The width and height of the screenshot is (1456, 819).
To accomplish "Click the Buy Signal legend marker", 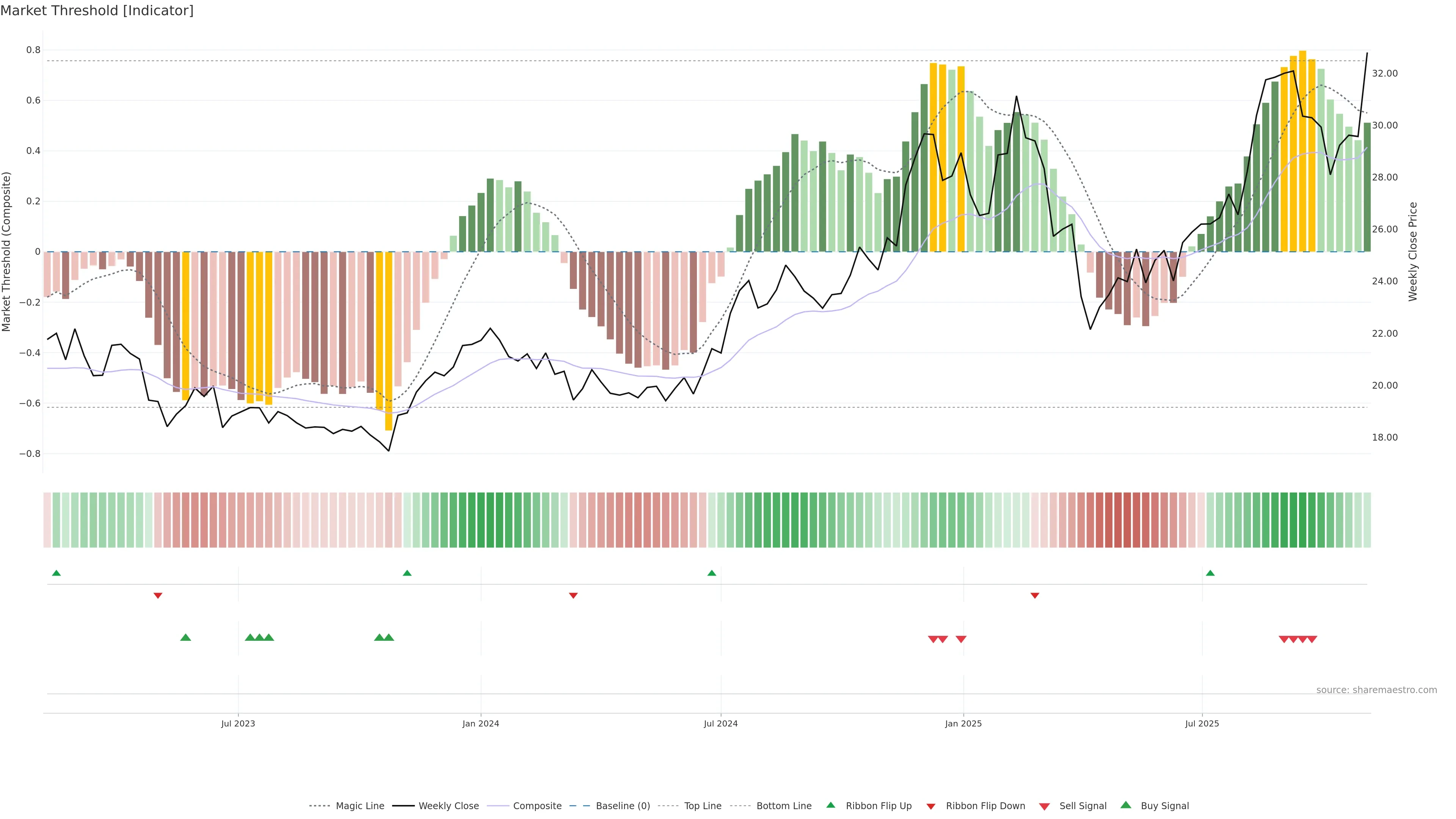I will [x=1126, y=805].
